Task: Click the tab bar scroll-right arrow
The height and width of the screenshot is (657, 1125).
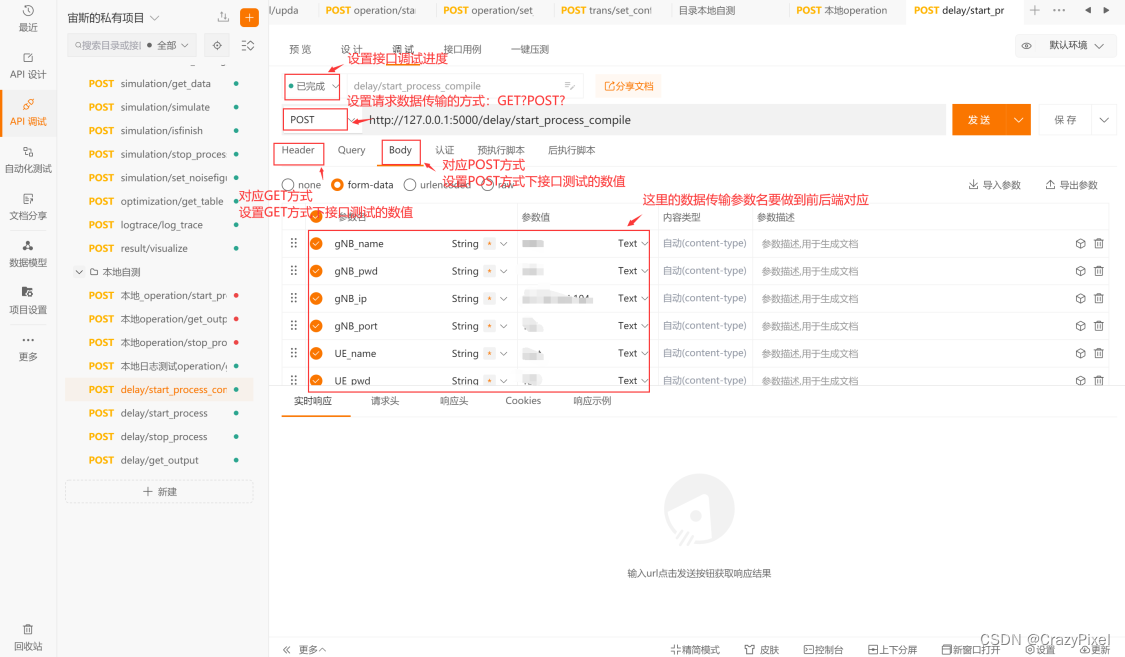Action: pos(1106,10)
